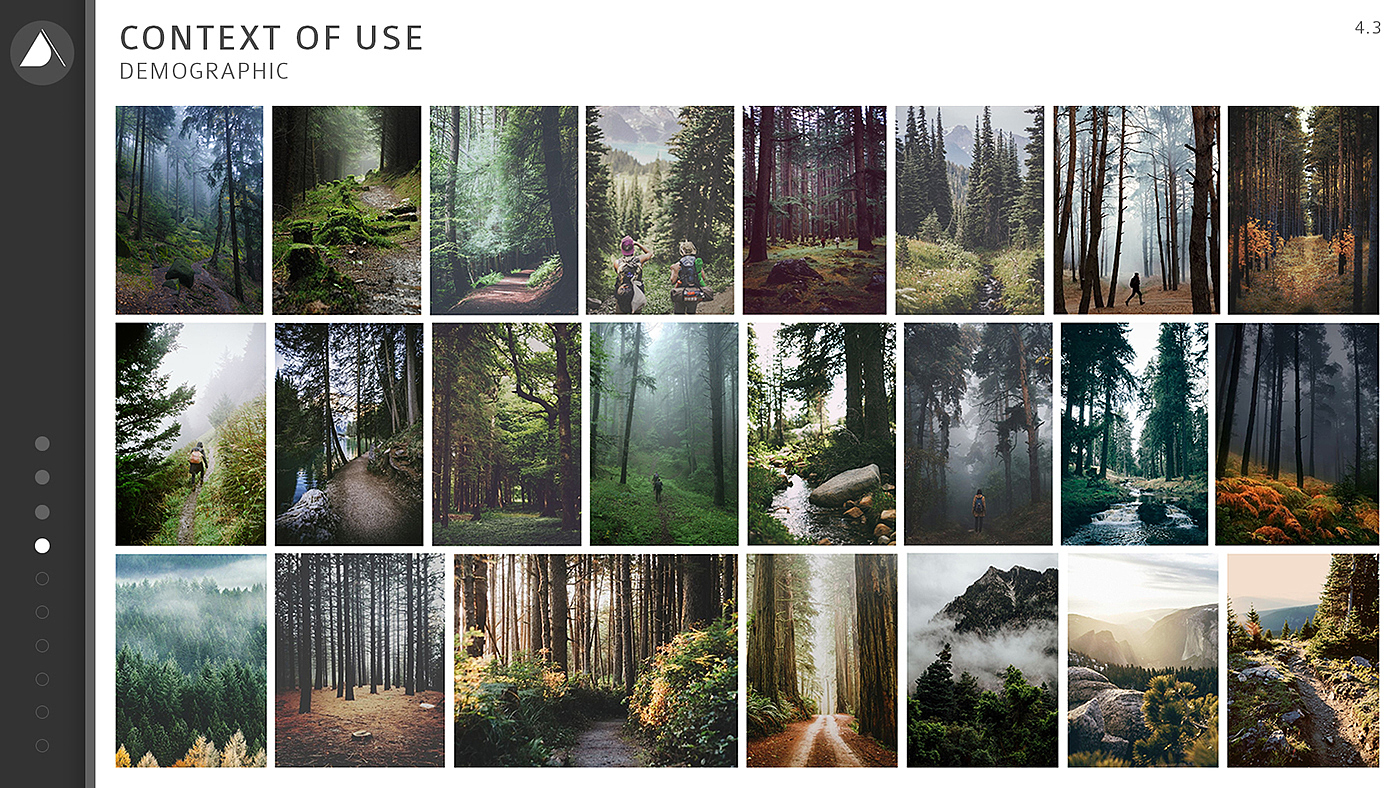Click the triangle logo icon in the sidebar
The width and height of the screenshot is (1400, 788).
point(42,52)
